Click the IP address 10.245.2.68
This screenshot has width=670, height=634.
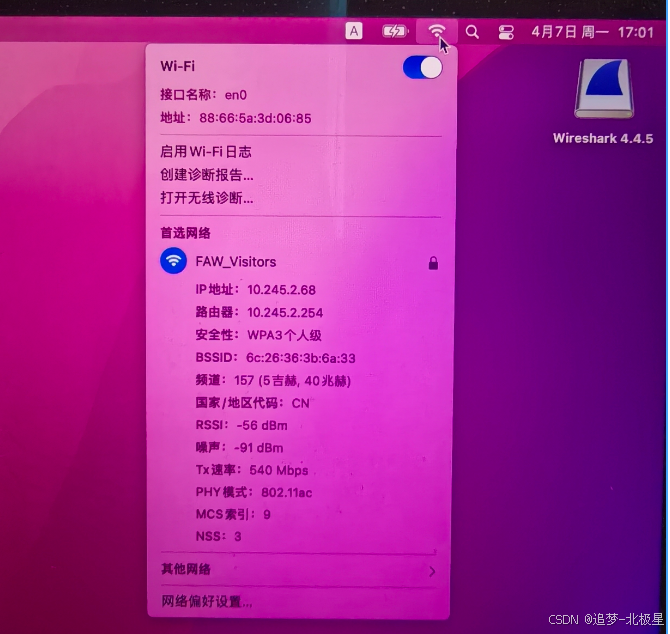281,290
